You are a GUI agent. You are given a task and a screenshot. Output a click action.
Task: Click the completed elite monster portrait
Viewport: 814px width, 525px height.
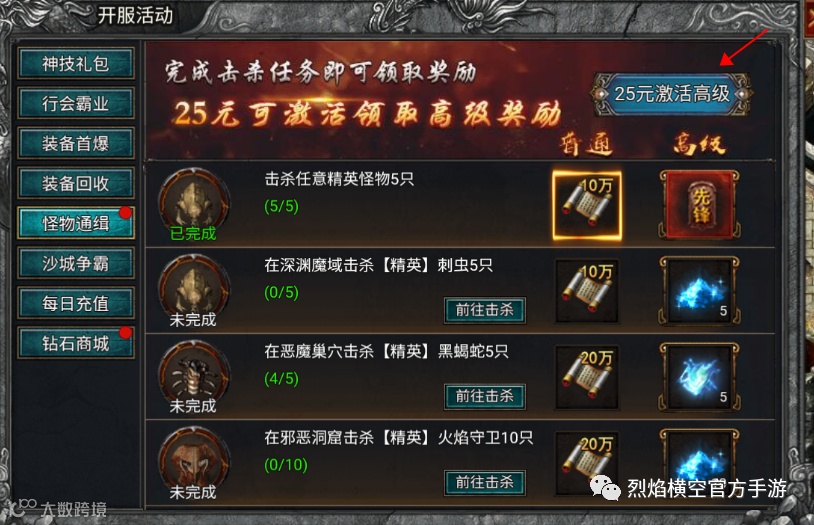tap(194, 203)
